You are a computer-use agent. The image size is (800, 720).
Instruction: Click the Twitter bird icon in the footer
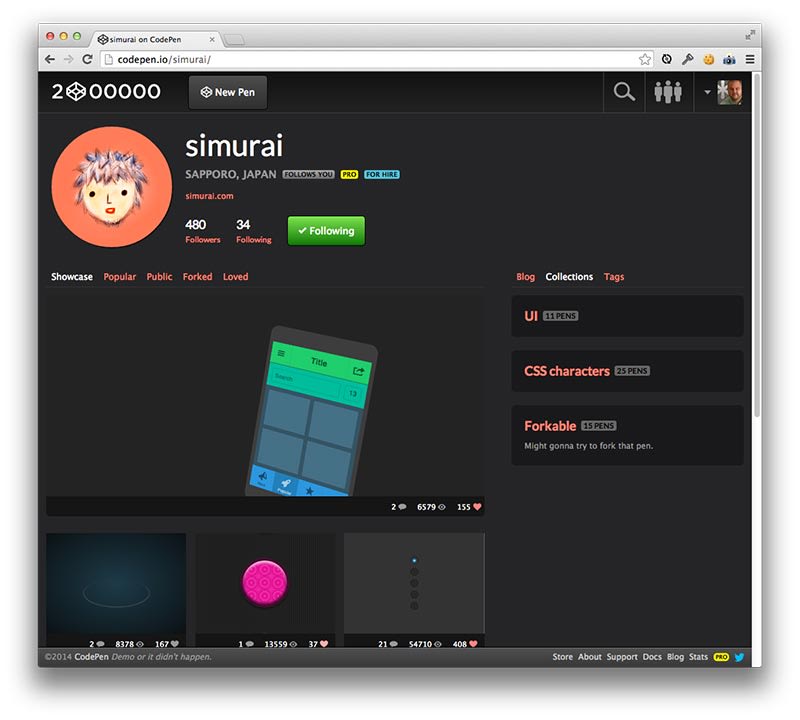[738, 657]
